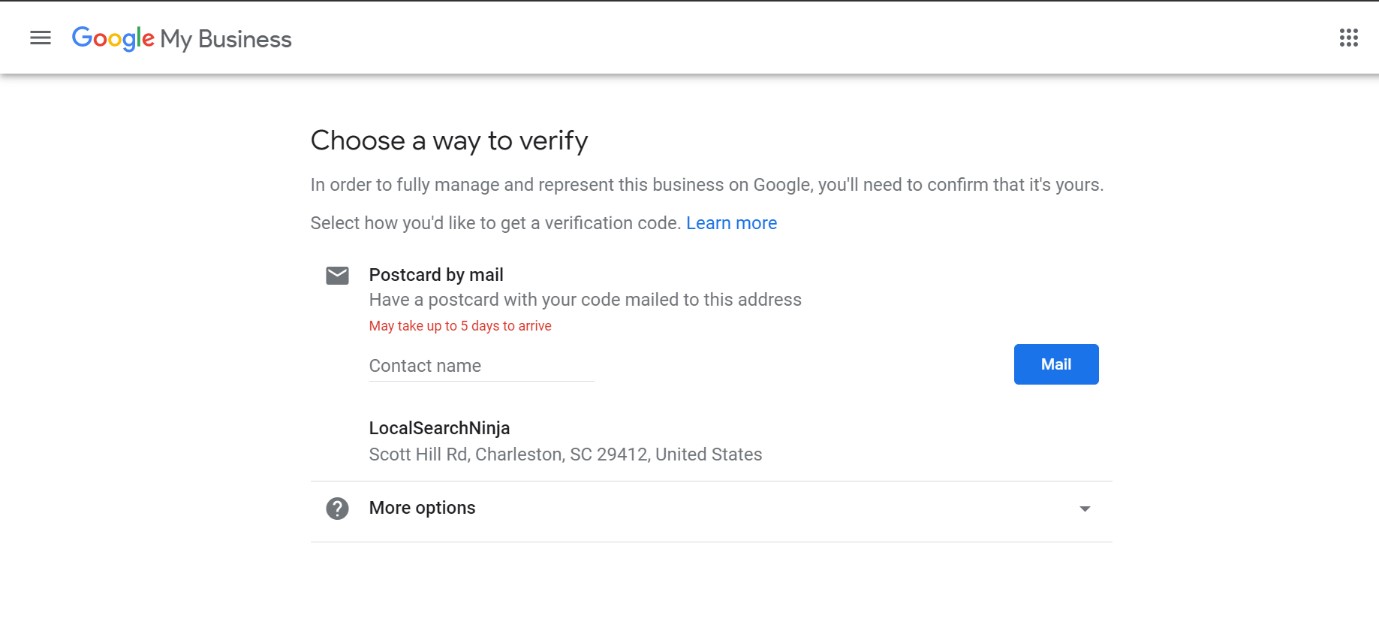Open the Google apps grid
This screenshot has height=628, width=1379.
point(1348,38)
